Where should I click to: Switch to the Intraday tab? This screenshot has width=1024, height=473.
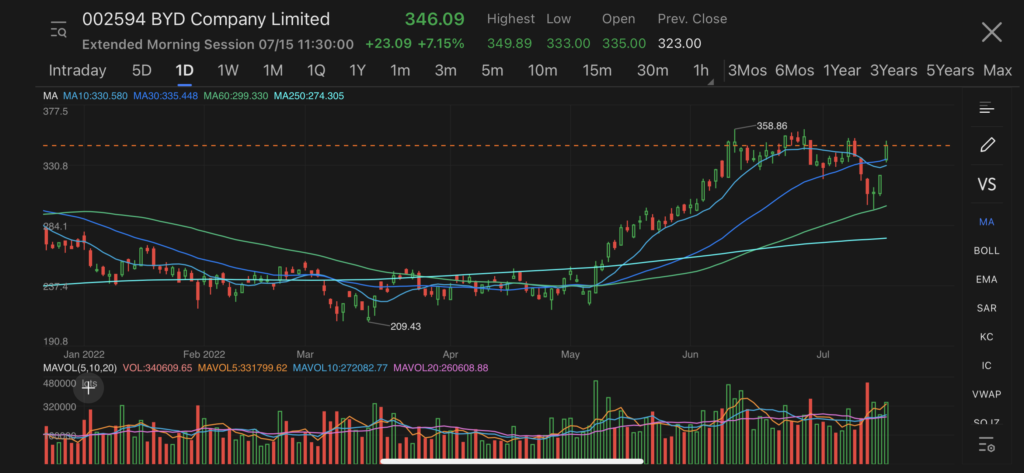click(77, 71)
